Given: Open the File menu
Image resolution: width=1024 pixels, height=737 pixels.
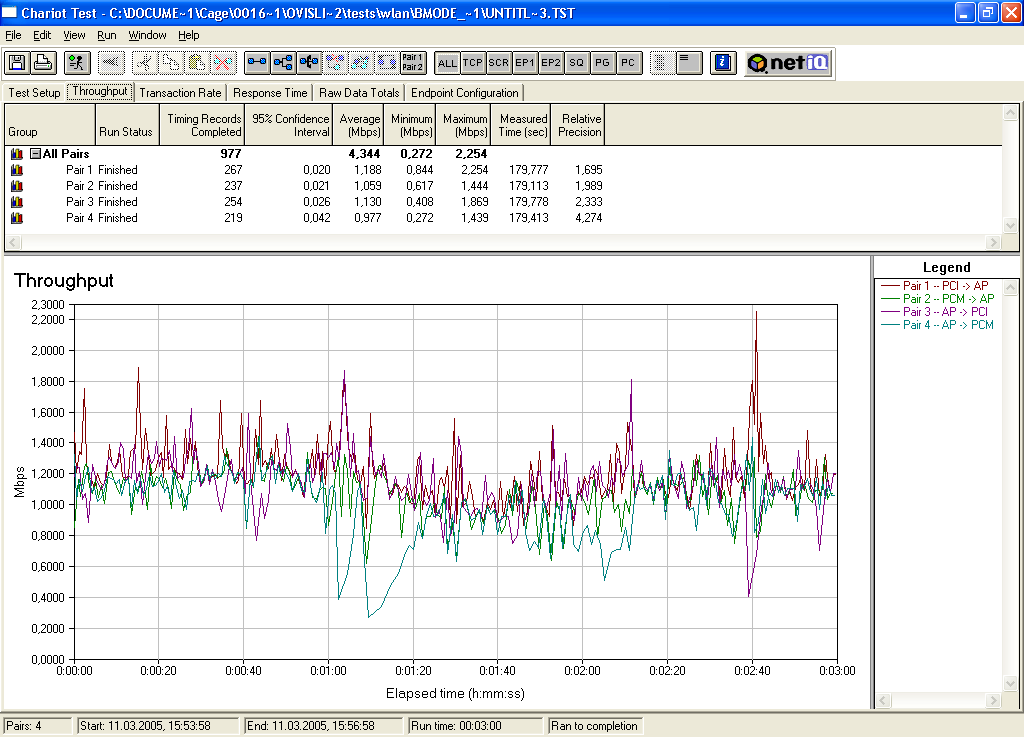Looking at the screenshot, I should (13, 35).
